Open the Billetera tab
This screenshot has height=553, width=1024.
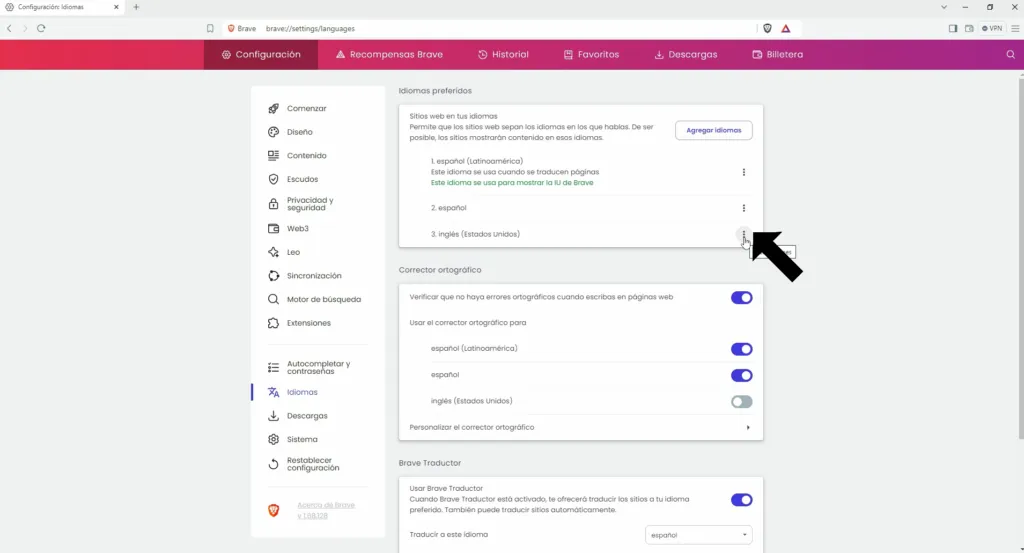pos(777,55)
